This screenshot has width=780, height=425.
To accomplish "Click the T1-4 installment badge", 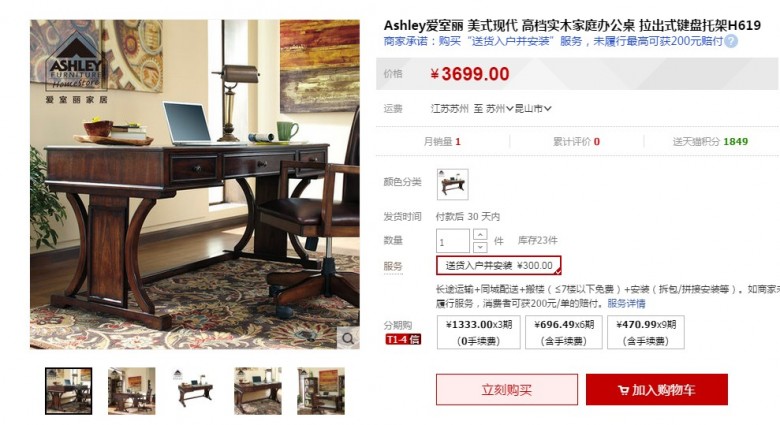I will coord(403,339).
